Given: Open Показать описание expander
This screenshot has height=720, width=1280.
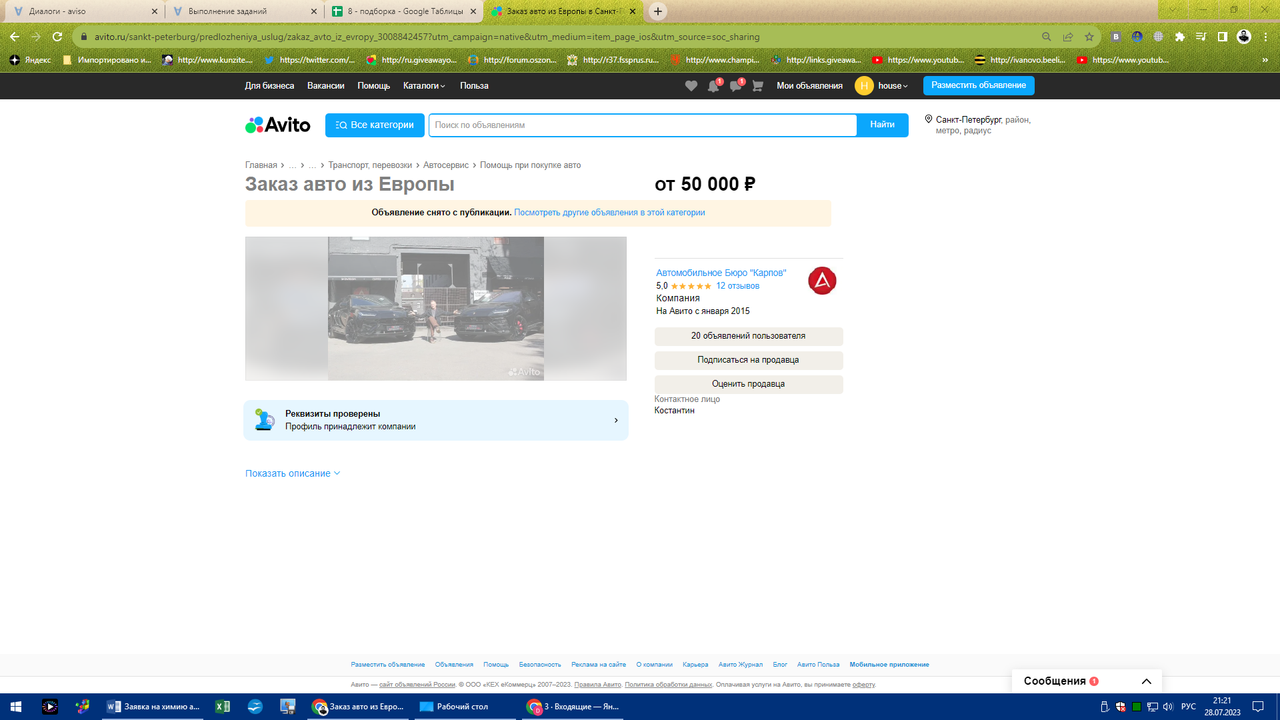Looking at the screenshot, I should (289, 472).
